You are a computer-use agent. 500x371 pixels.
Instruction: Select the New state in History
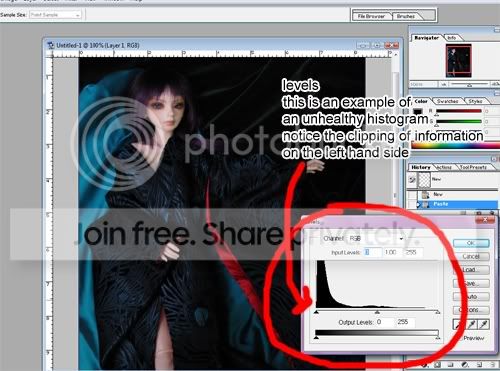point(457,194)
